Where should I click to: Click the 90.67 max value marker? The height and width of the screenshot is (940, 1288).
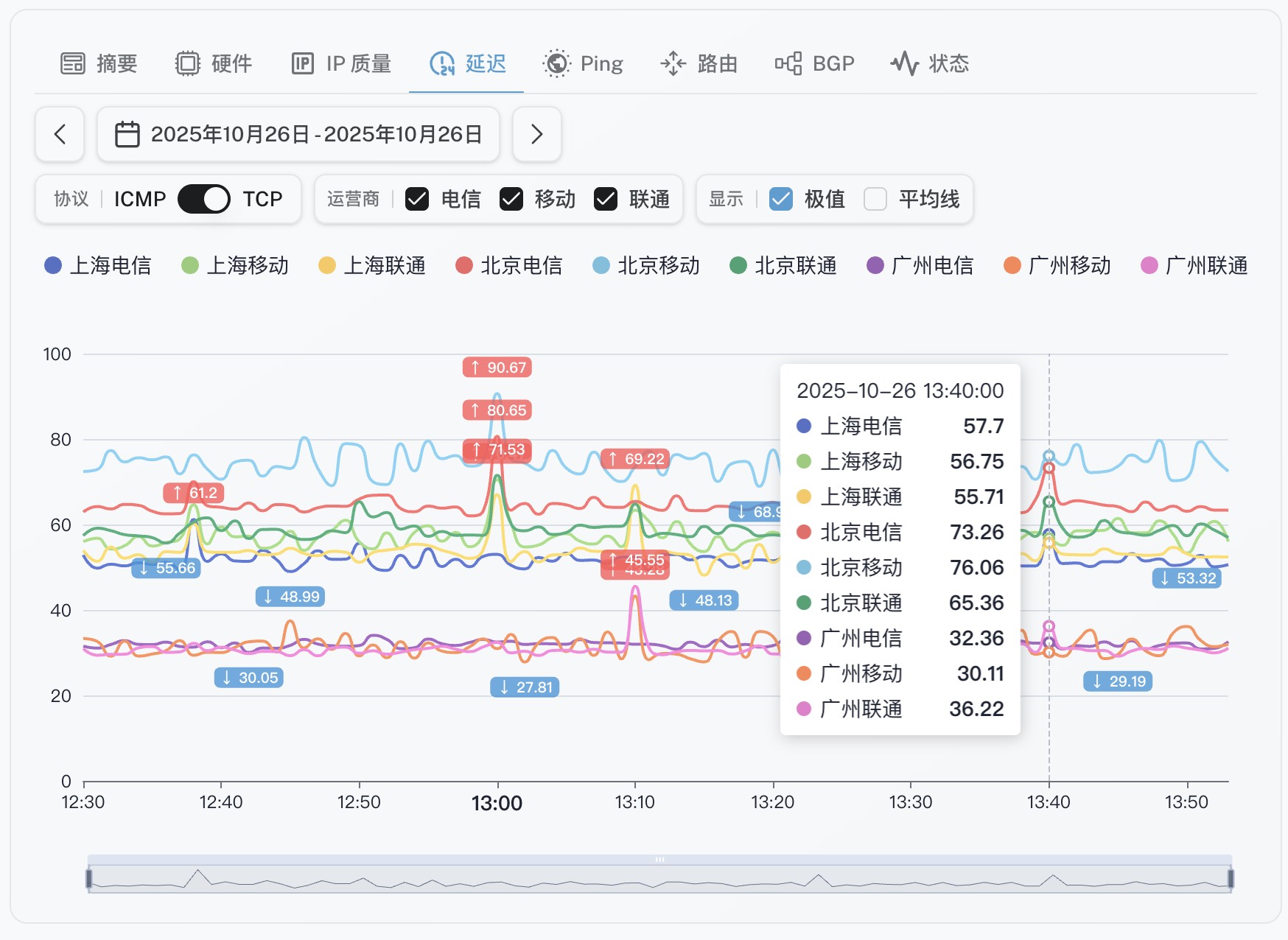click(x=497, y=367)
